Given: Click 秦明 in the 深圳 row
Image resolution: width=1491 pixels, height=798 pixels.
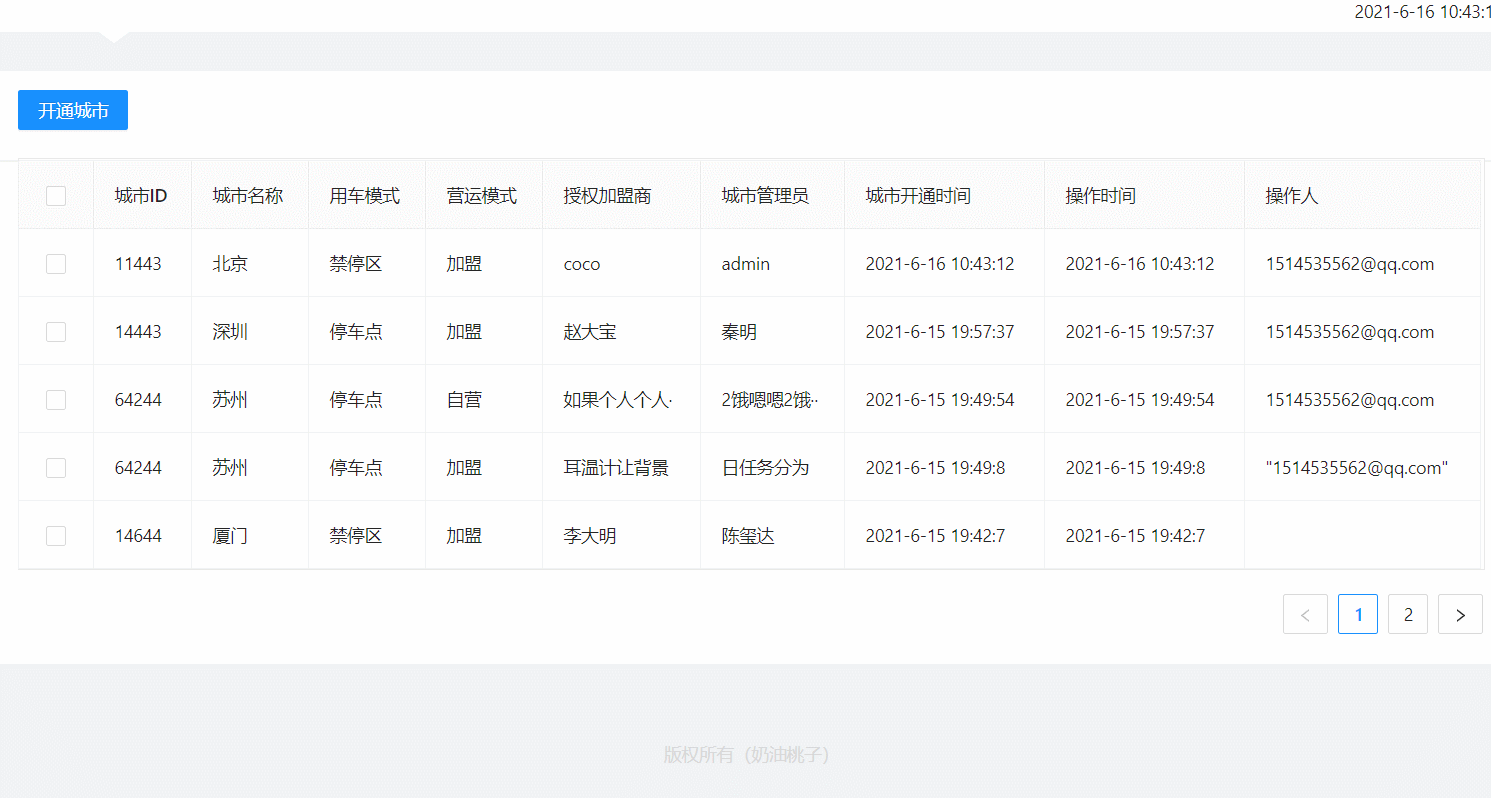Looking at the screenshot, I should pyautogui.click(x=740, y=331).
